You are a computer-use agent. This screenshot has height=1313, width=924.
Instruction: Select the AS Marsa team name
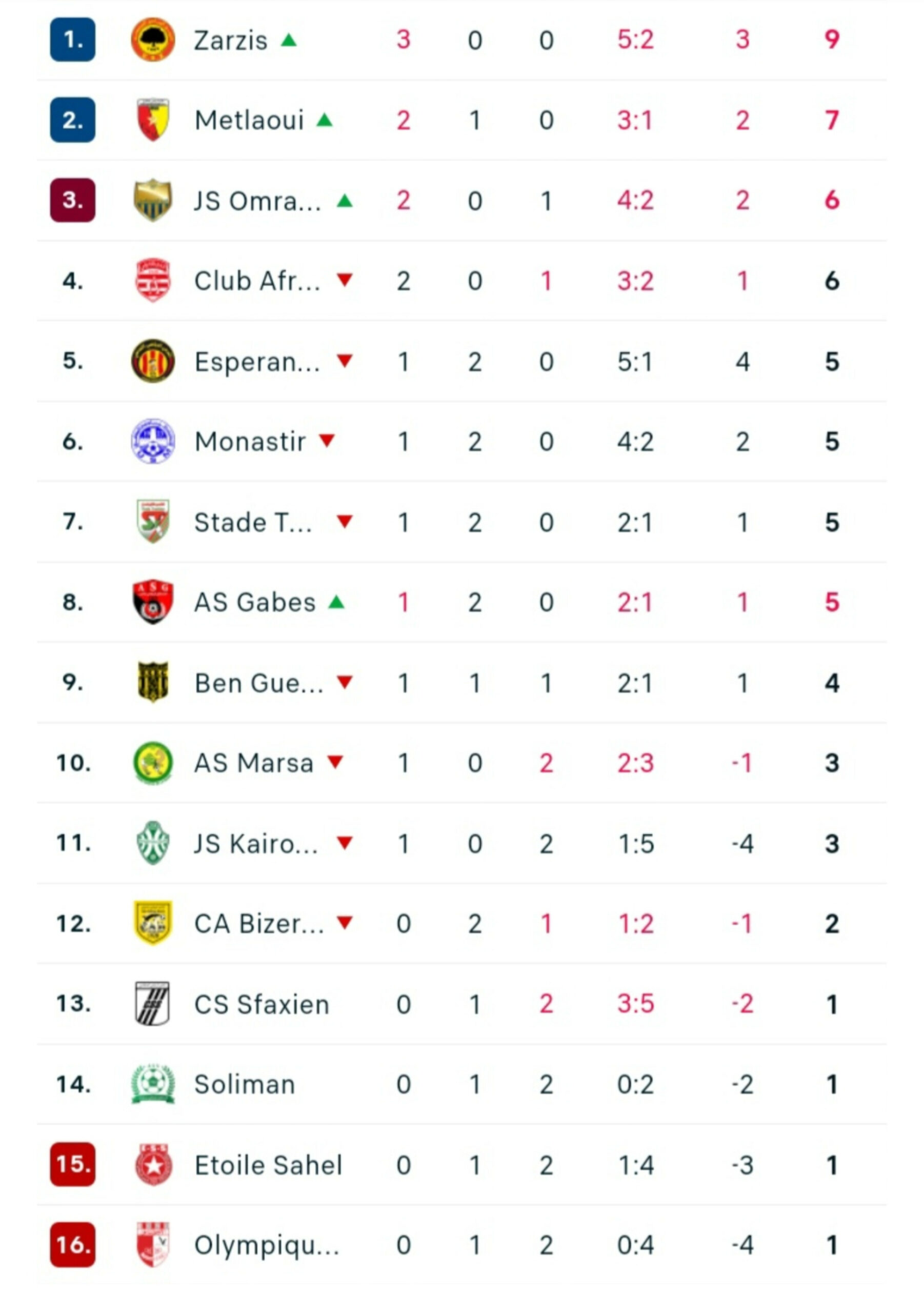[253, 763]
